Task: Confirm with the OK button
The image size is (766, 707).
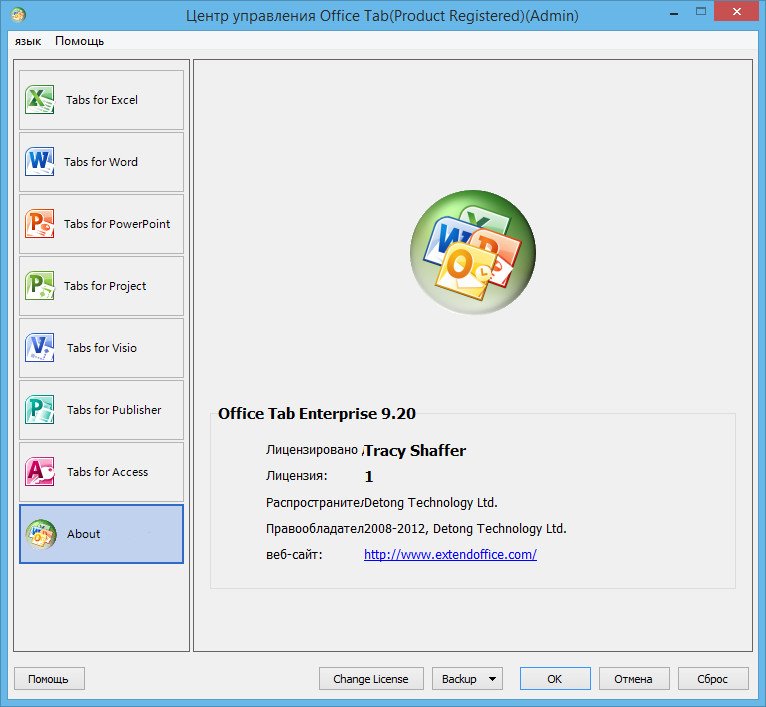Action: pos(555,679)
